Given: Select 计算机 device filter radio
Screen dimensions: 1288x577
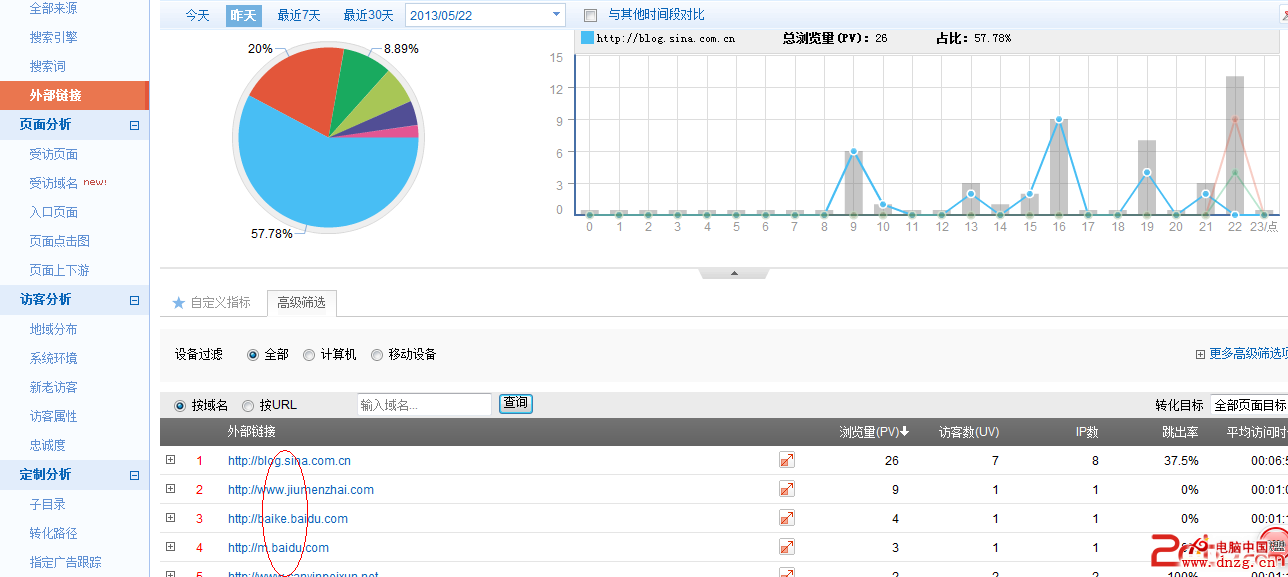Looking at the screenshot, I should 309,355.
